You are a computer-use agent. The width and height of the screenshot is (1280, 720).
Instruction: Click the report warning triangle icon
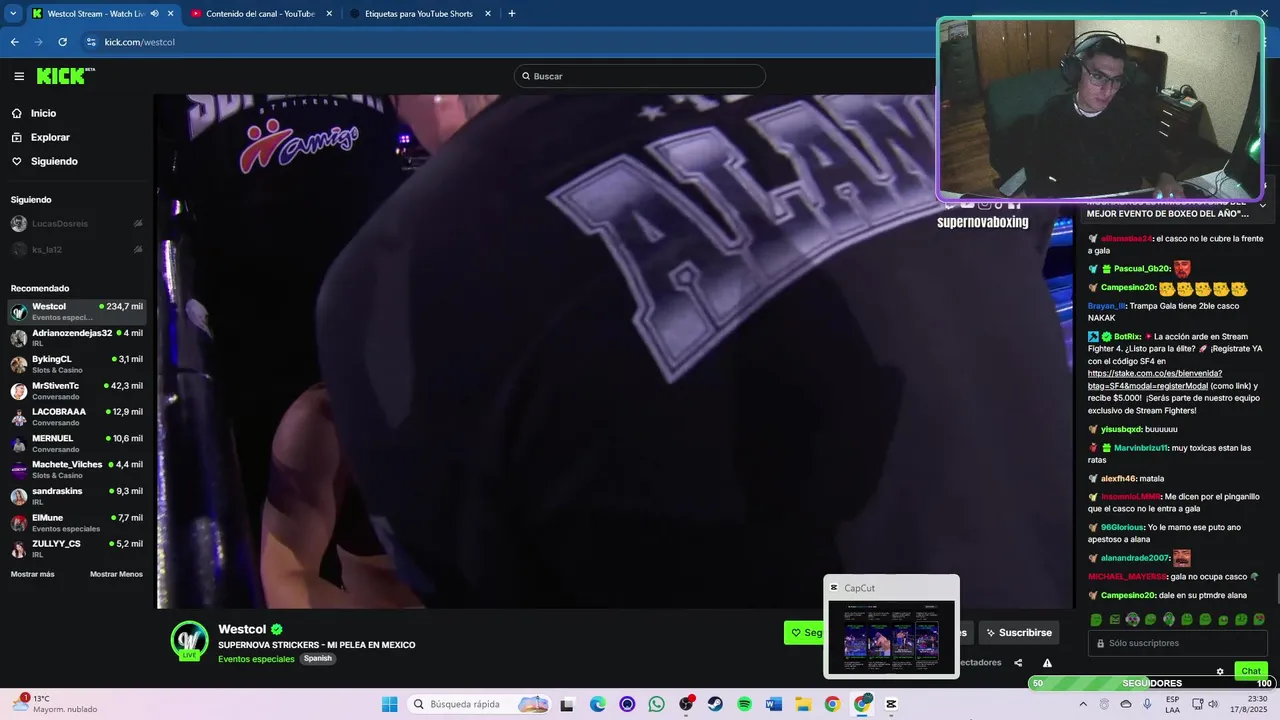tap(1047, 663)
